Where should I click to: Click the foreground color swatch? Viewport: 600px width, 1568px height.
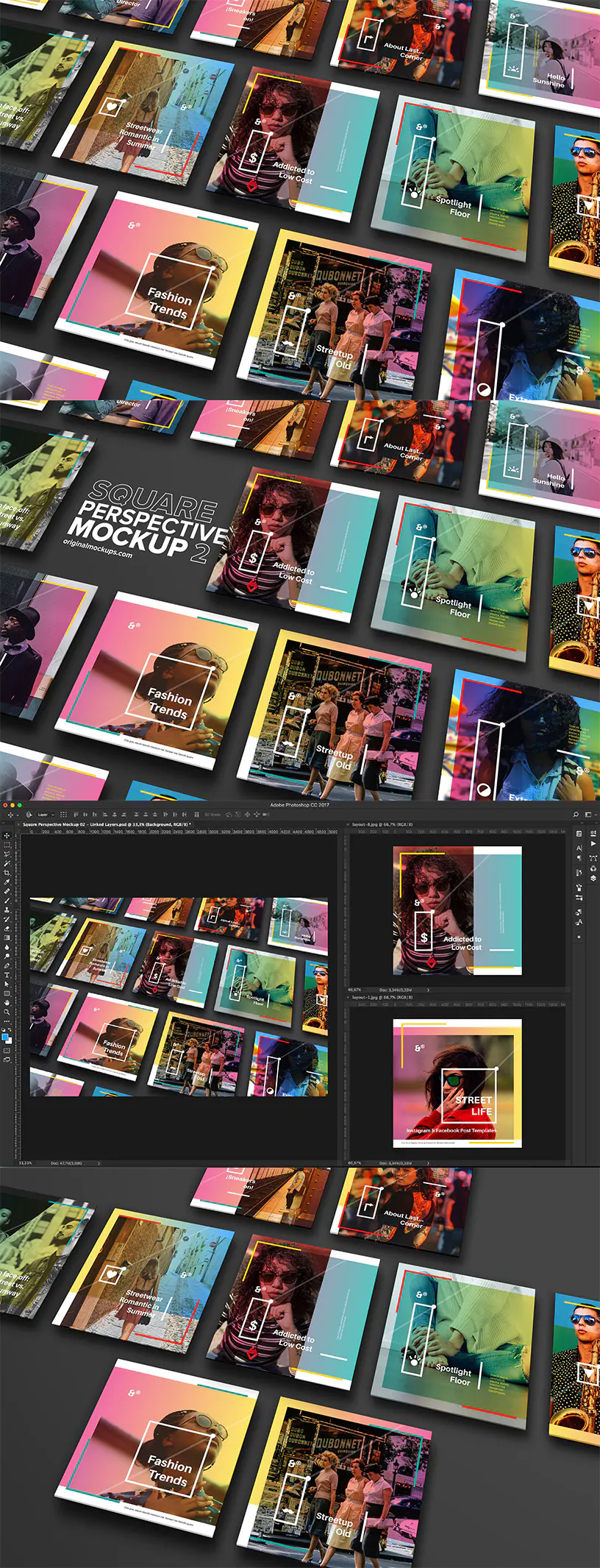coord(5,1037)
